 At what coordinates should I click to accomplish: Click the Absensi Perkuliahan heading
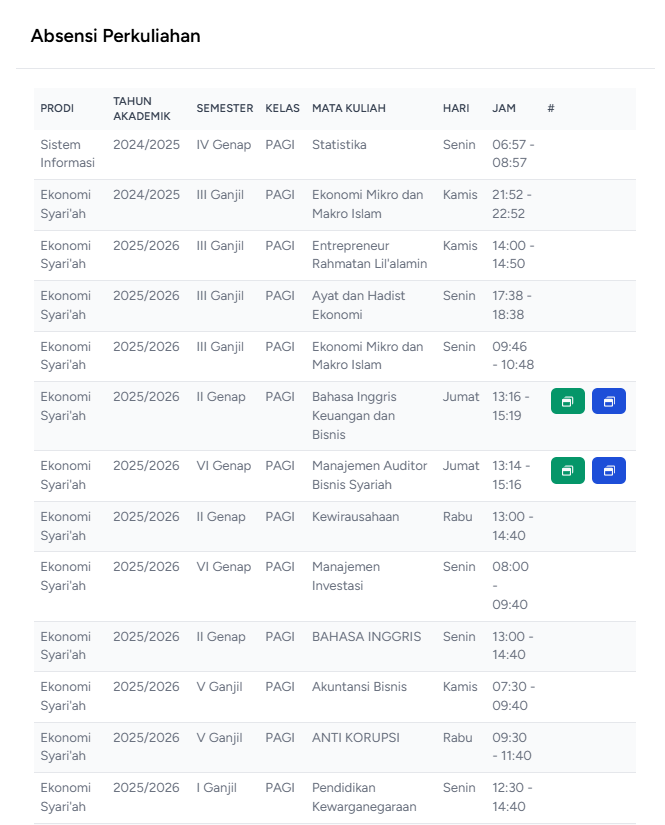pyautogui.click(x=116, y=36)
